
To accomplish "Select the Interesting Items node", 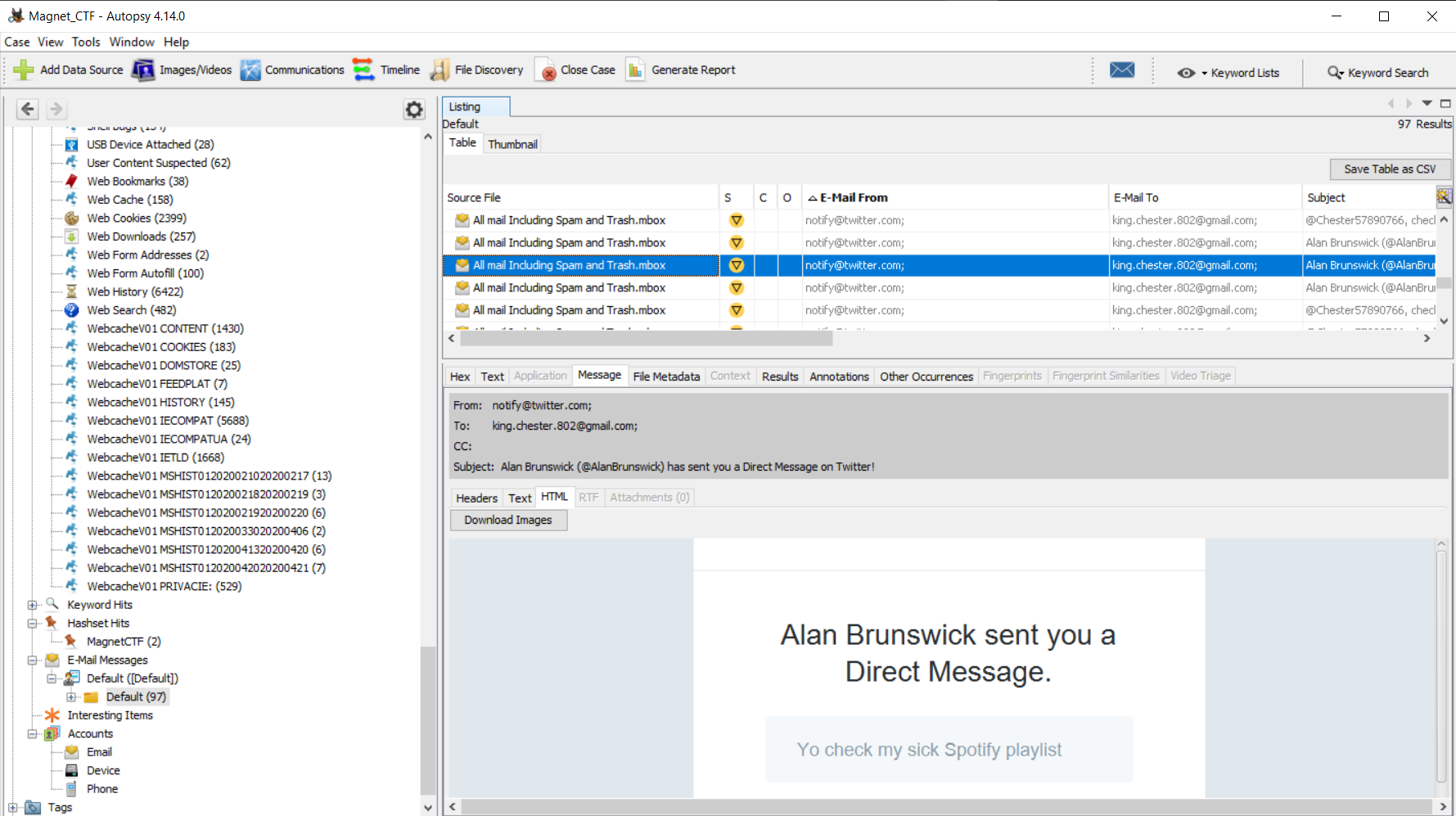I will point(110,715).
